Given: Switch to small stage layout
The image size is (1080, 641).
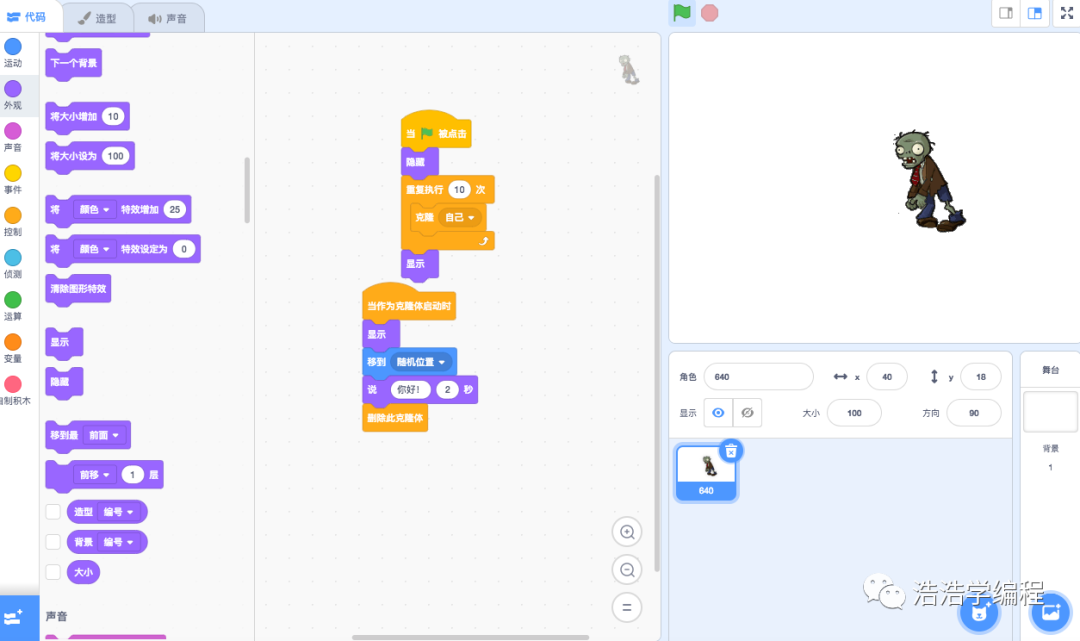Looking at the screenshot, I should pos(1006,13).
